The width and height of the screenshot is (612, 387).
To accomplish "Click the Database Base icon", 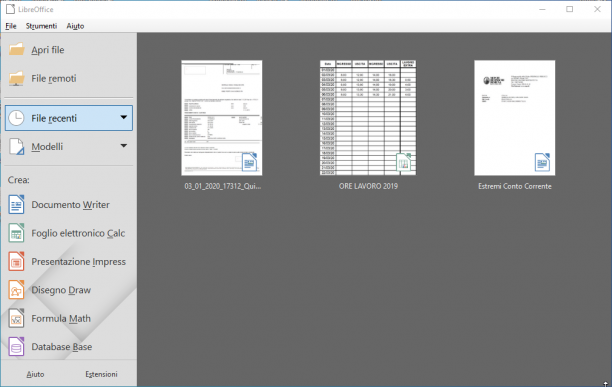I will point(16,347).
